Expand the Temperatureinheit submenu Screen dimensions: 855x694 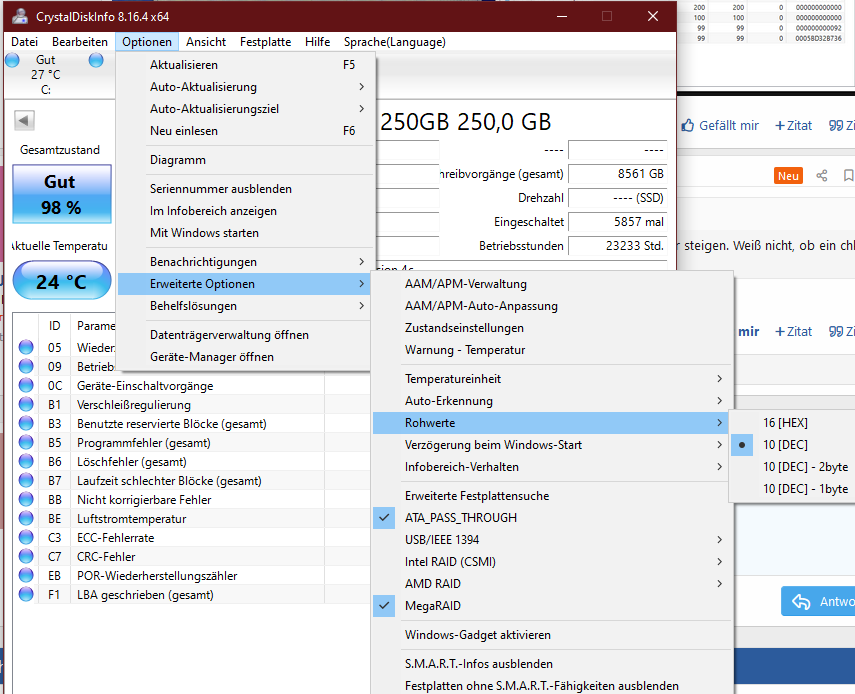tap(552, 379)
